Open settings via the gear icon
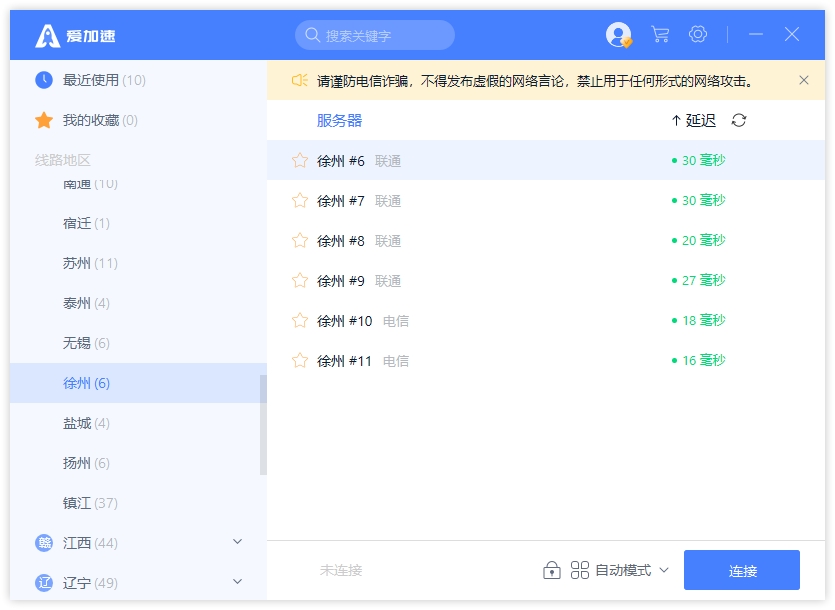The image size is (835, 610). pyautogui.click(x=698, y=35)
